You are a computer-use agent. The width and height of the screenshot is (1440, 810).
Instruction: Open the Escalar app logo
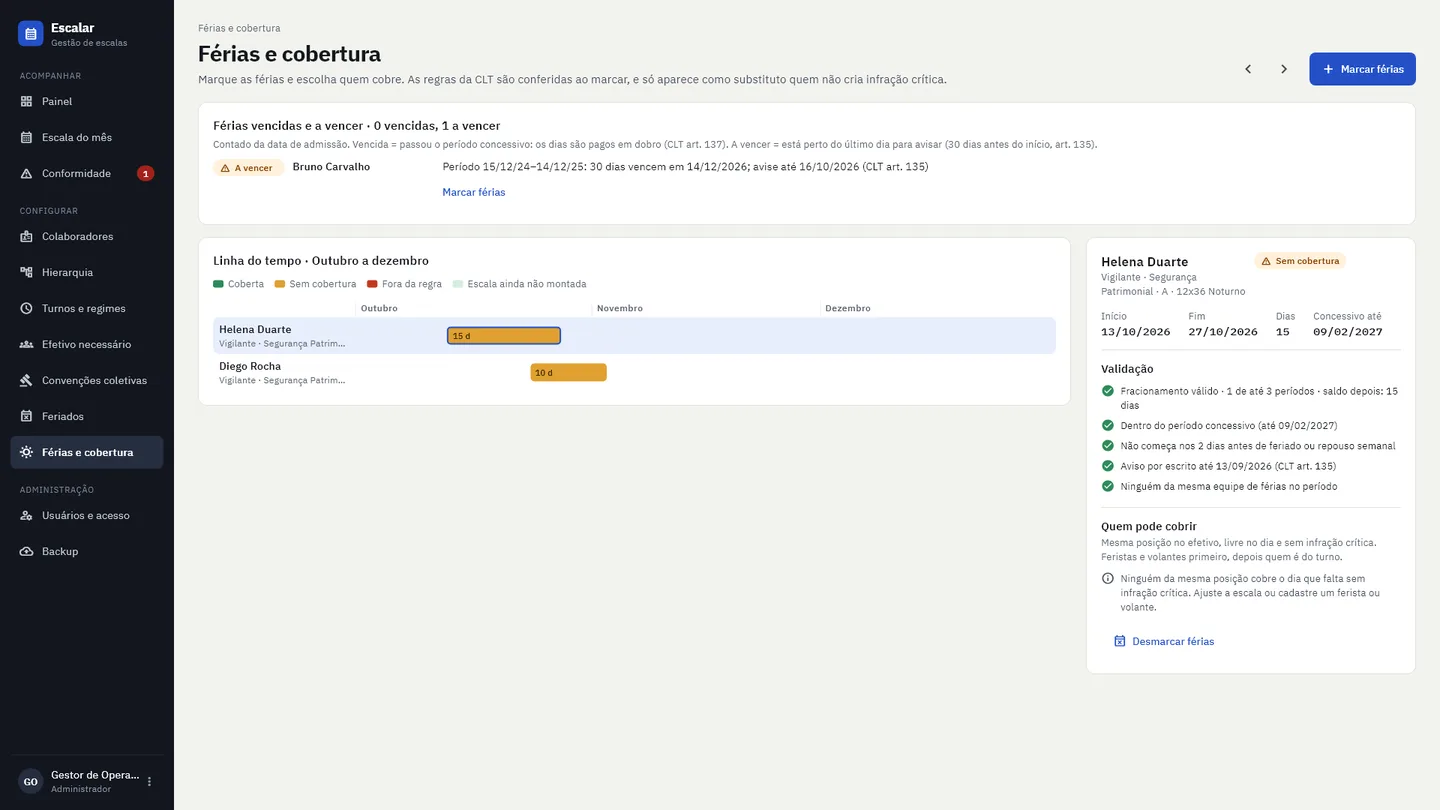31,34
